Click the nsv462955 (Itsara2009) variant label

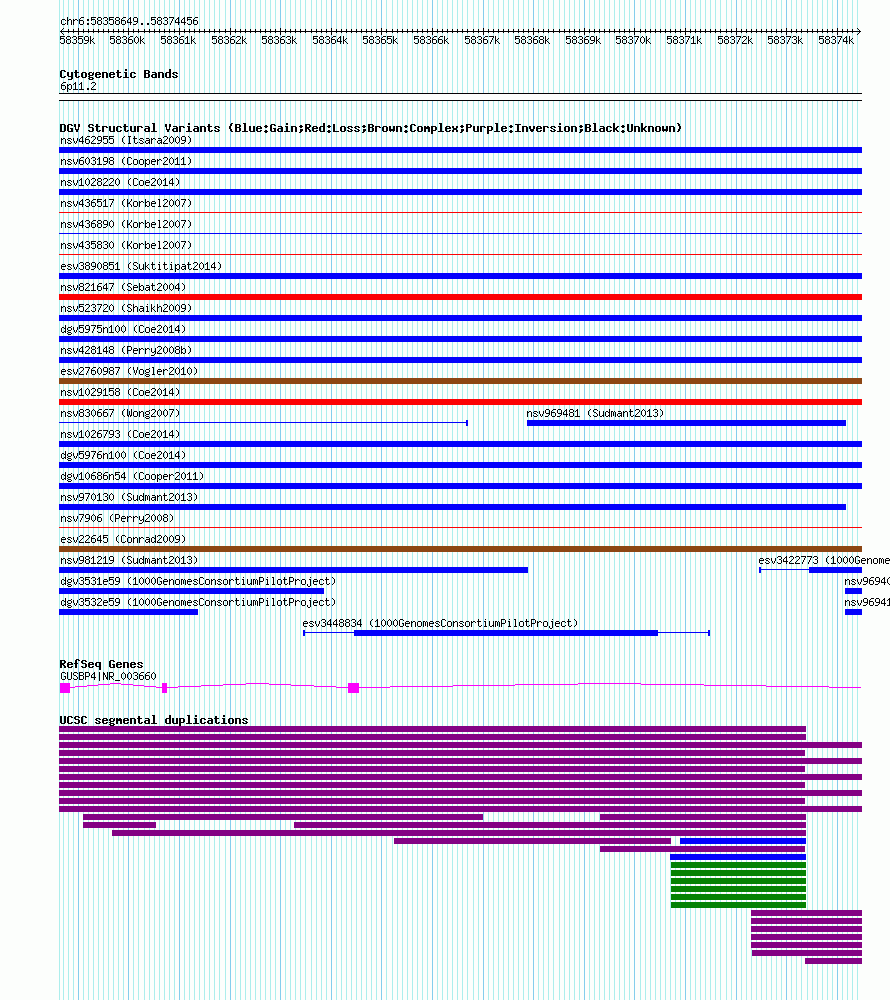point(126,140)
